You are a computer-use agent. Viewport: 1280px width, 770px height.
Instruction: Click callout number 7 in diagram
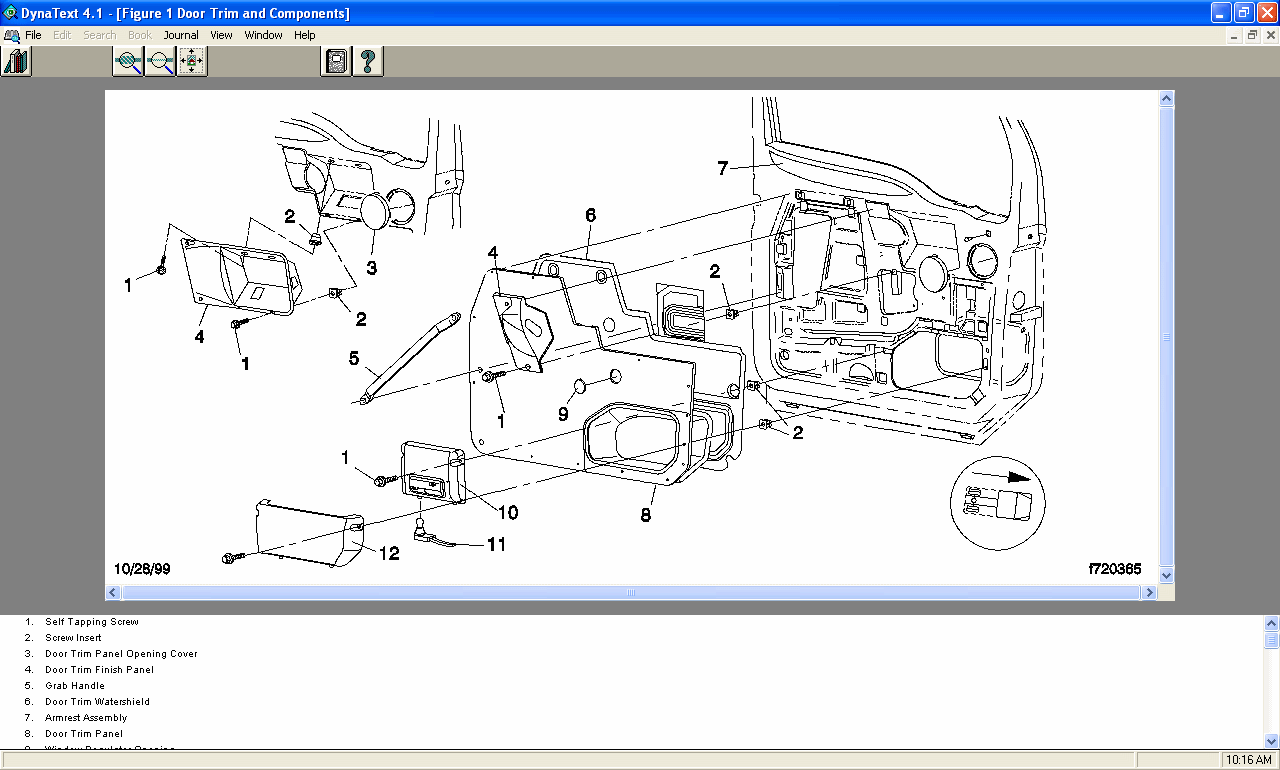722,168
